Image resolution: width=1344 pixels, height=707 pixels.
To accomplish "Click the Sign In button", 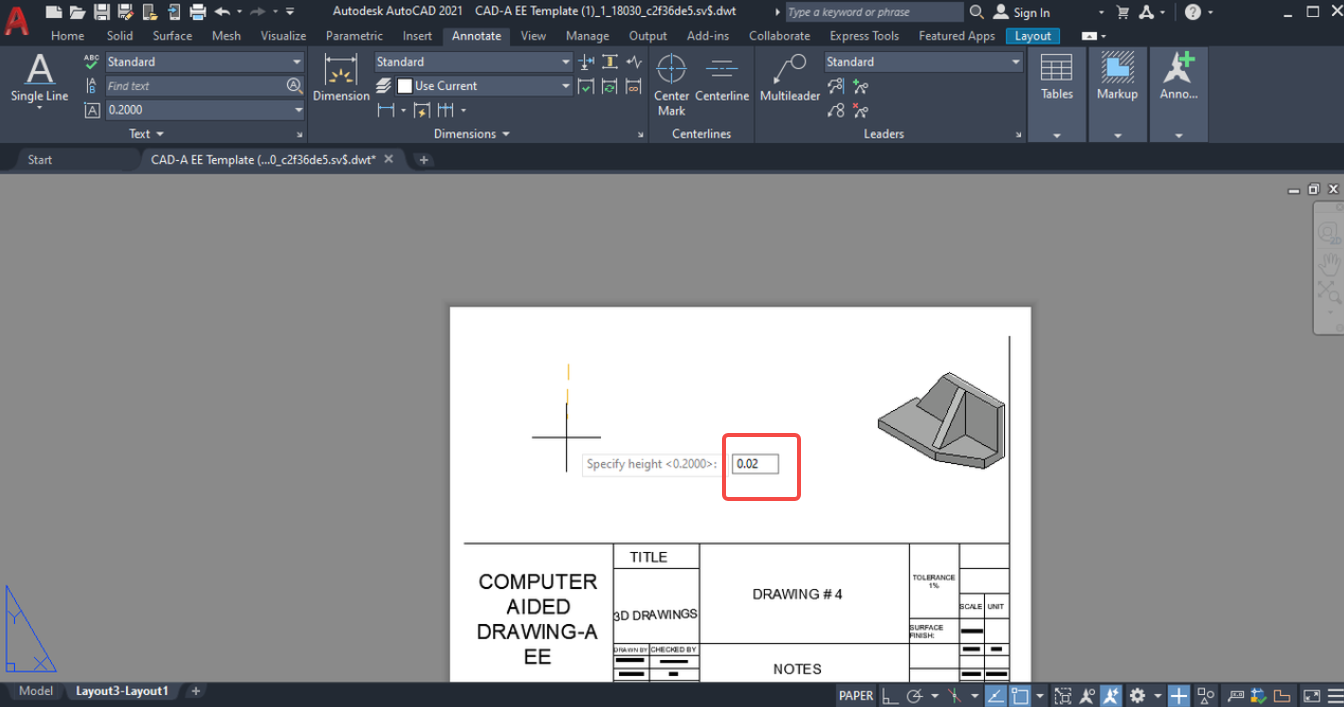I will 1029,12.
